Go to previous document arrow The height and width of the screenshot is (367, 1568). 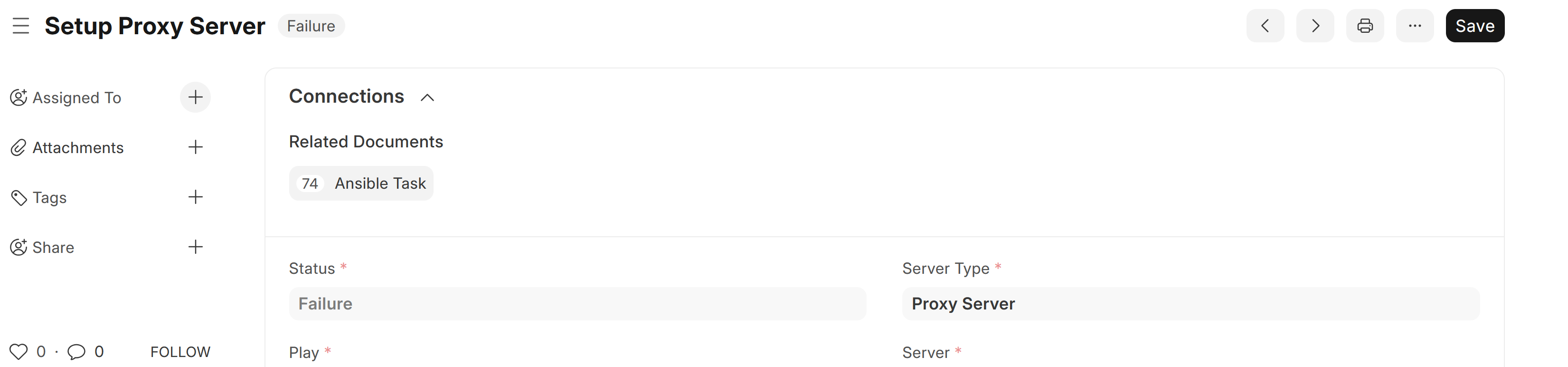point(1265,26)
